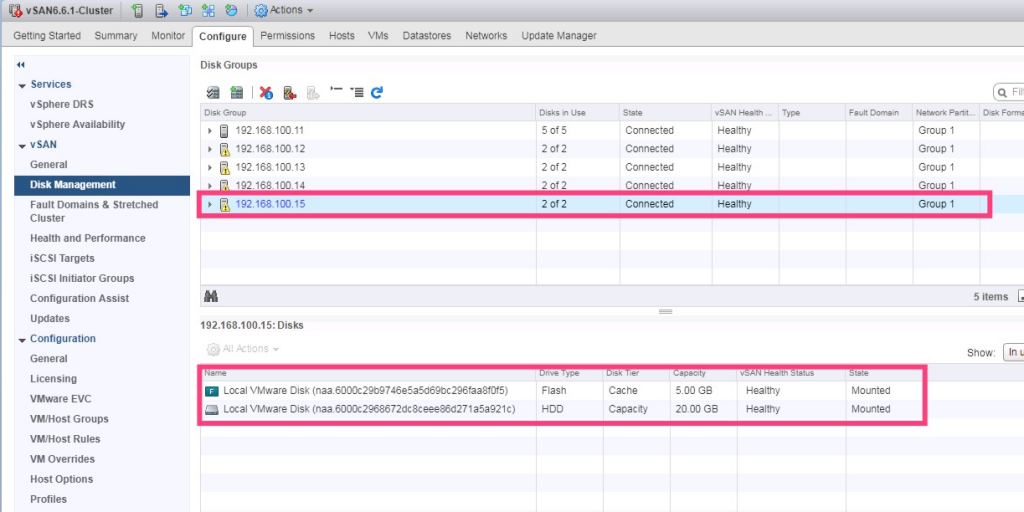Expand disk group 192.168.100.15
This screenshot has width=1024, height=512.
coord(210,204)
